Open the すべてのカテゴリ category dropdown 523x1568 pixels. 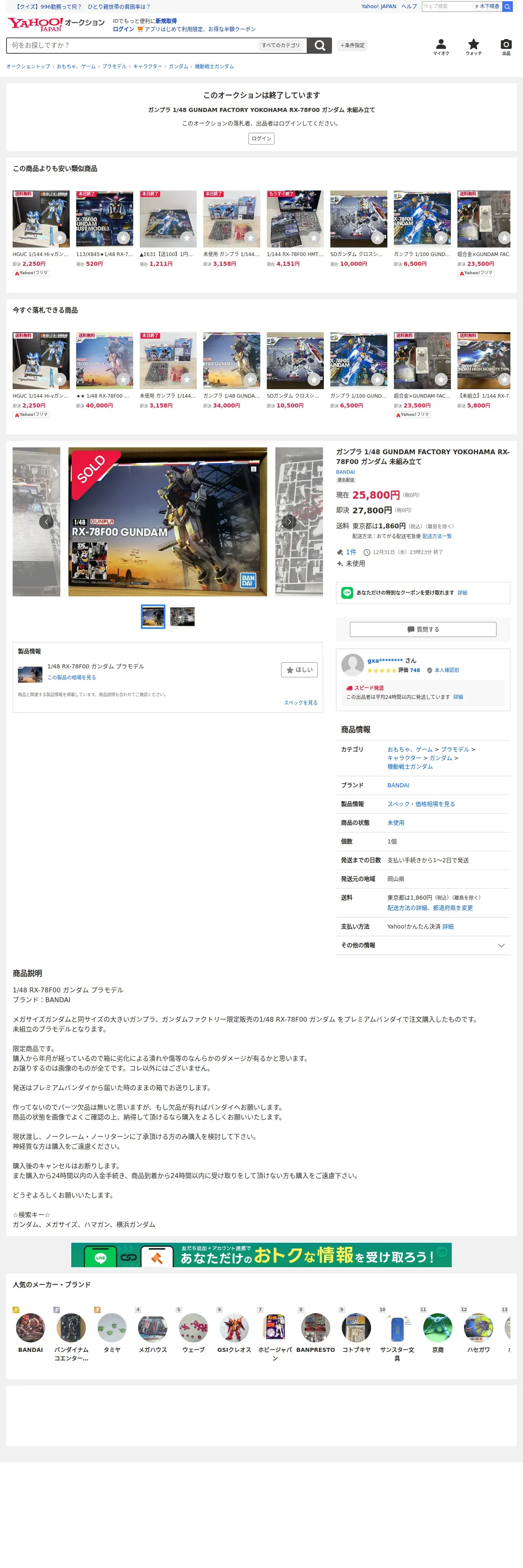(281, 46)
